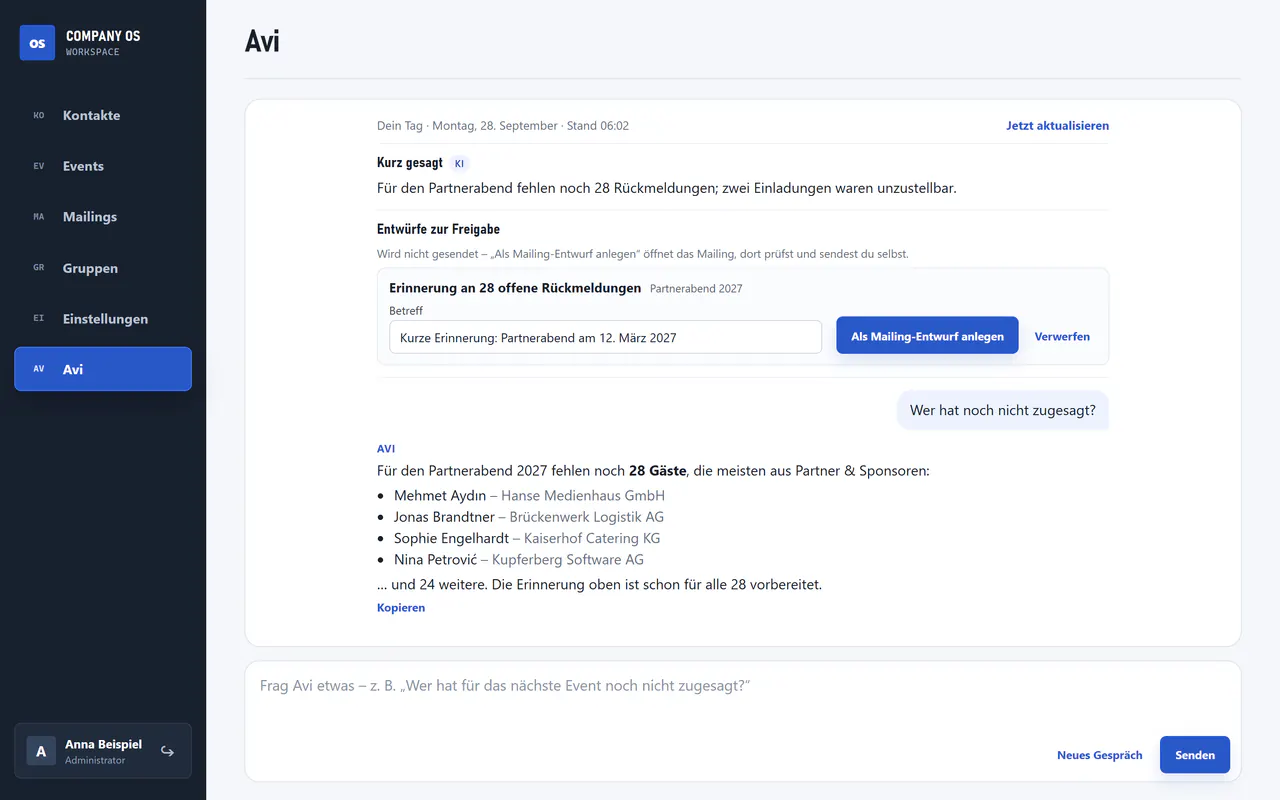Click the logout arrow icon
Image resolution: width=1280 pixels, height=800 pixels.
click(167, 751)
